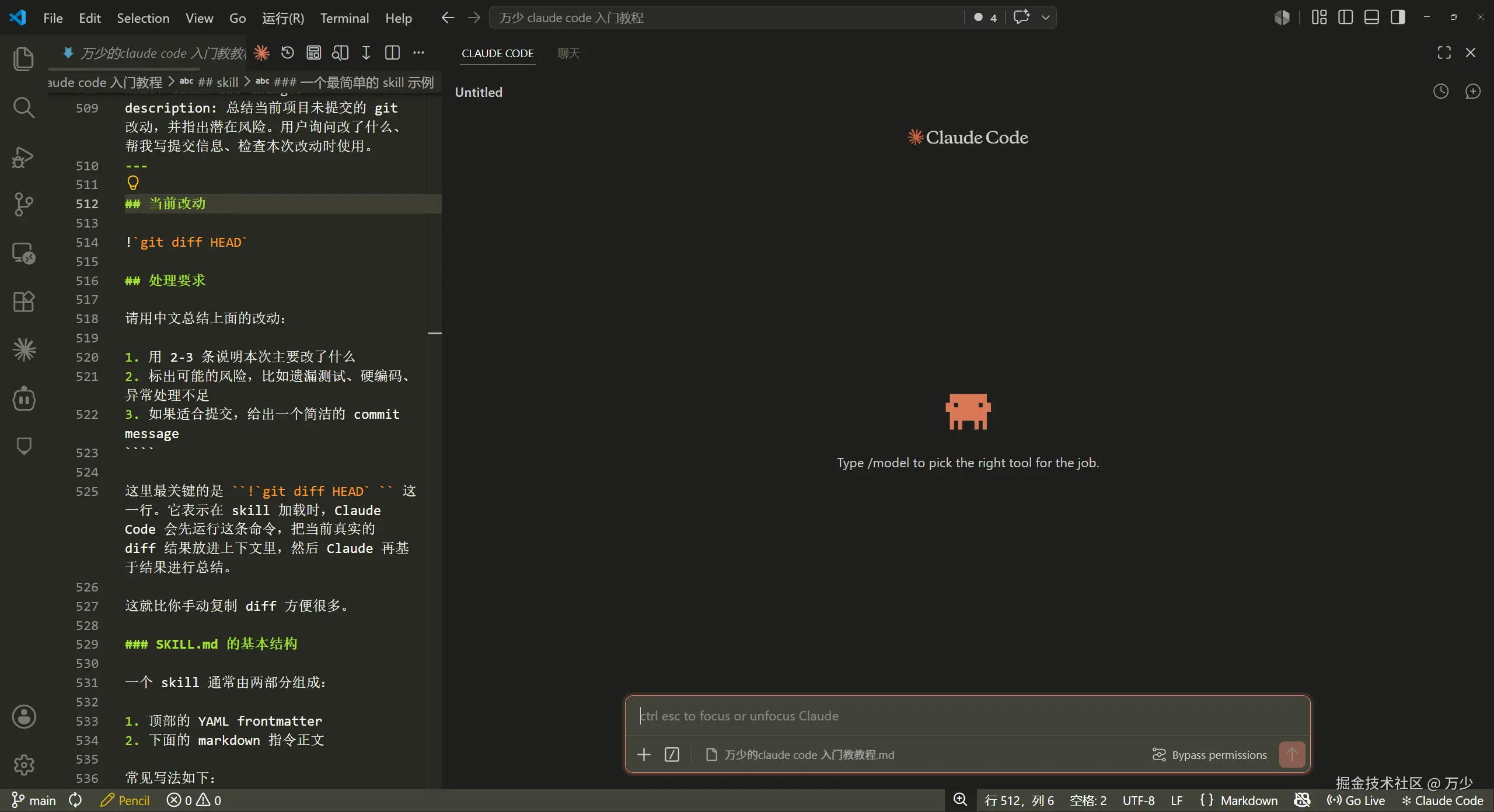Screen dimensions: 1494x812
Task: Click the Claude spark icon in editor toolbar
Action: pos(262,53)
